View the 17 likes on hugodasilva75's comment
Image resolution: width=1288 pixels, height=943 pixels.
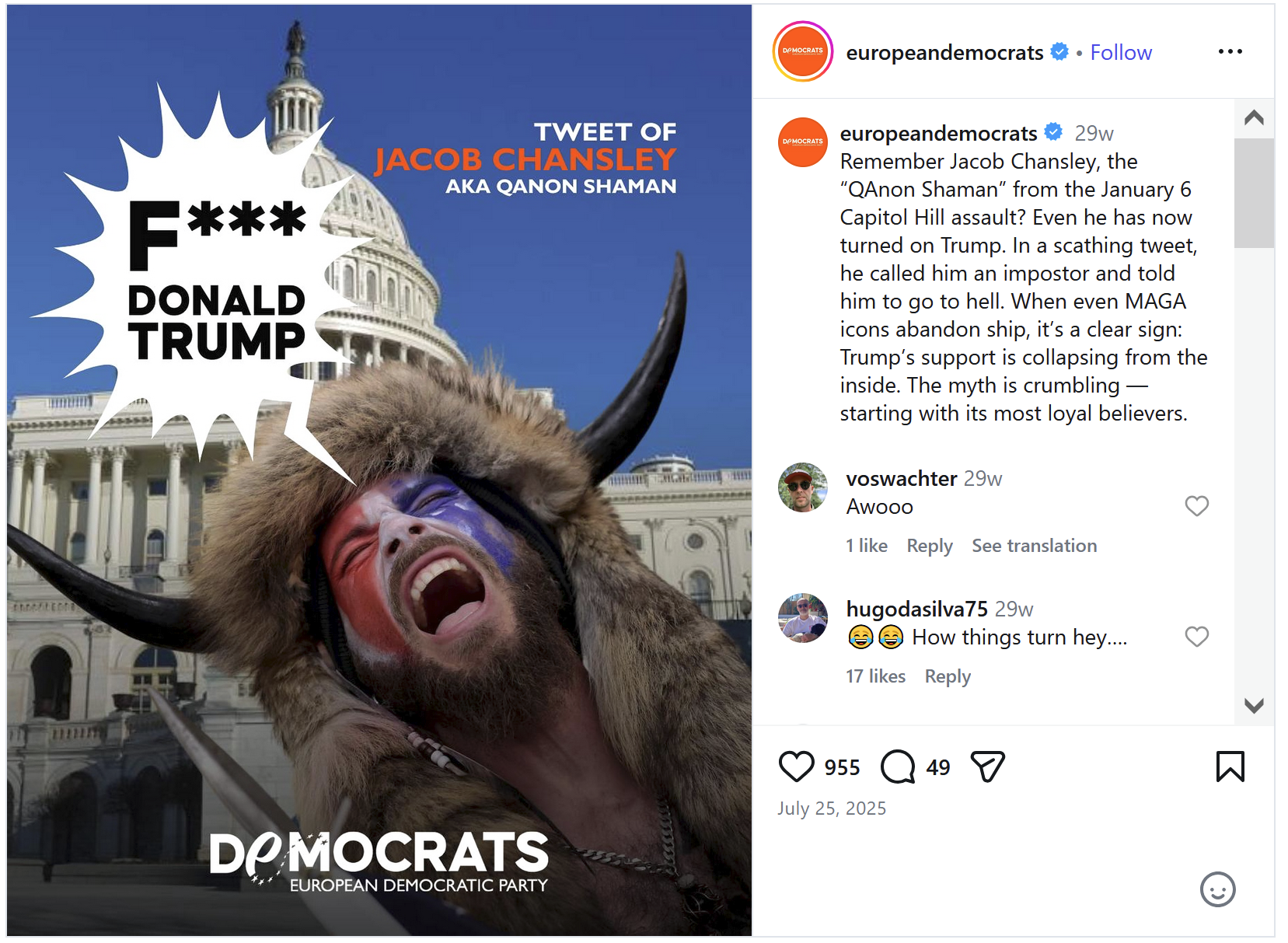pyautogui.click(x=875, y=676)
